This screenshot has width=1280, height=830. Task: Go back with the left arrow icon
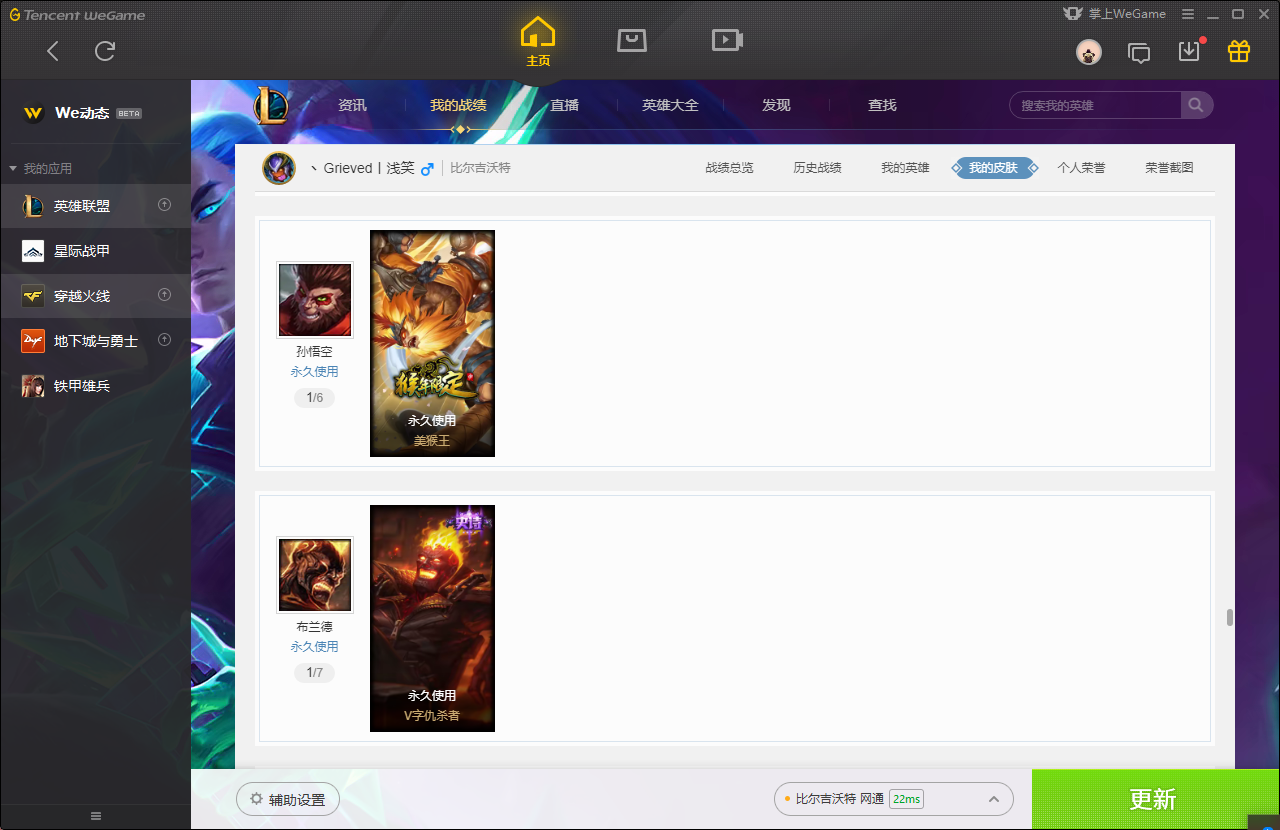(x=53, y=51)
